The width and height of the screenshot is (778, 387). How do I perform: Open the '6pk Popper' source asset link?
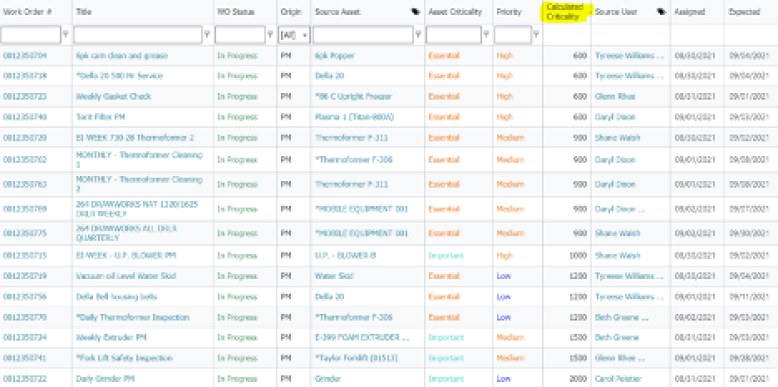point(335,56)
